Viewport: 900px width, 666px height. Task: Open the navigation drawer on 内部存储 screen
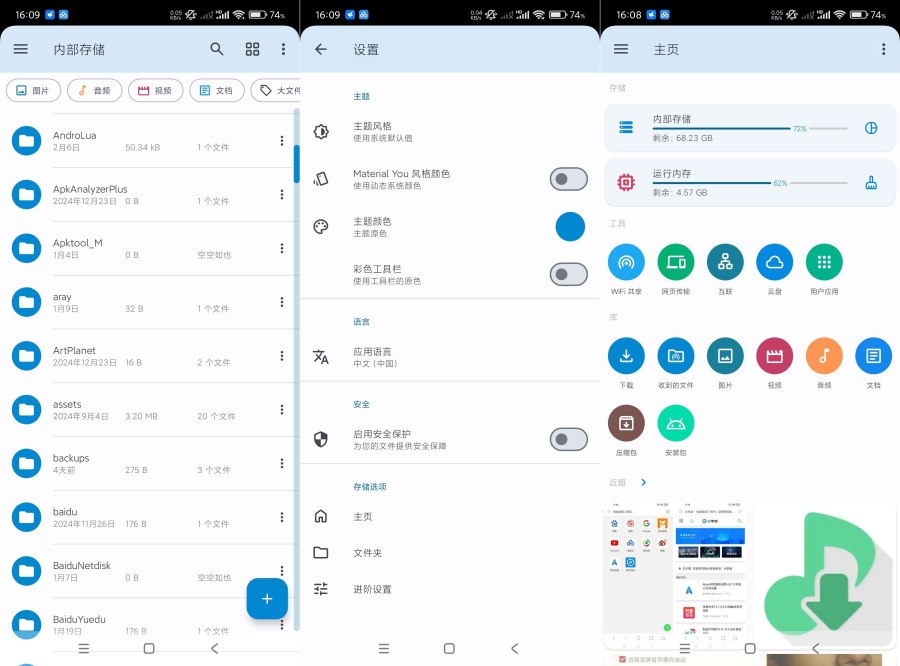[20, 49]
